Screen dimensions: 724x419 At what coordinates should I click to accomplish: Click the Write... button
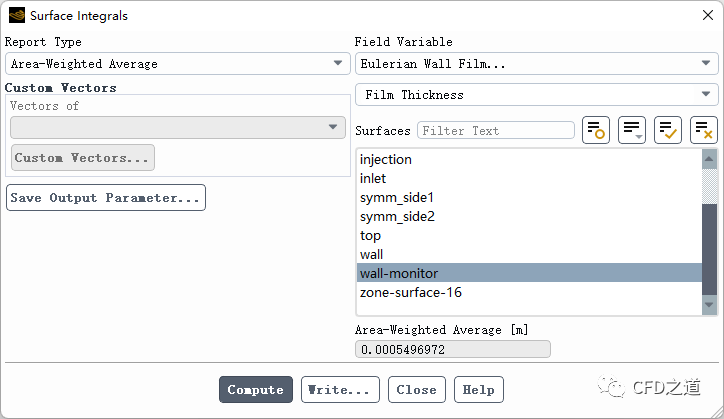point(340,390)
